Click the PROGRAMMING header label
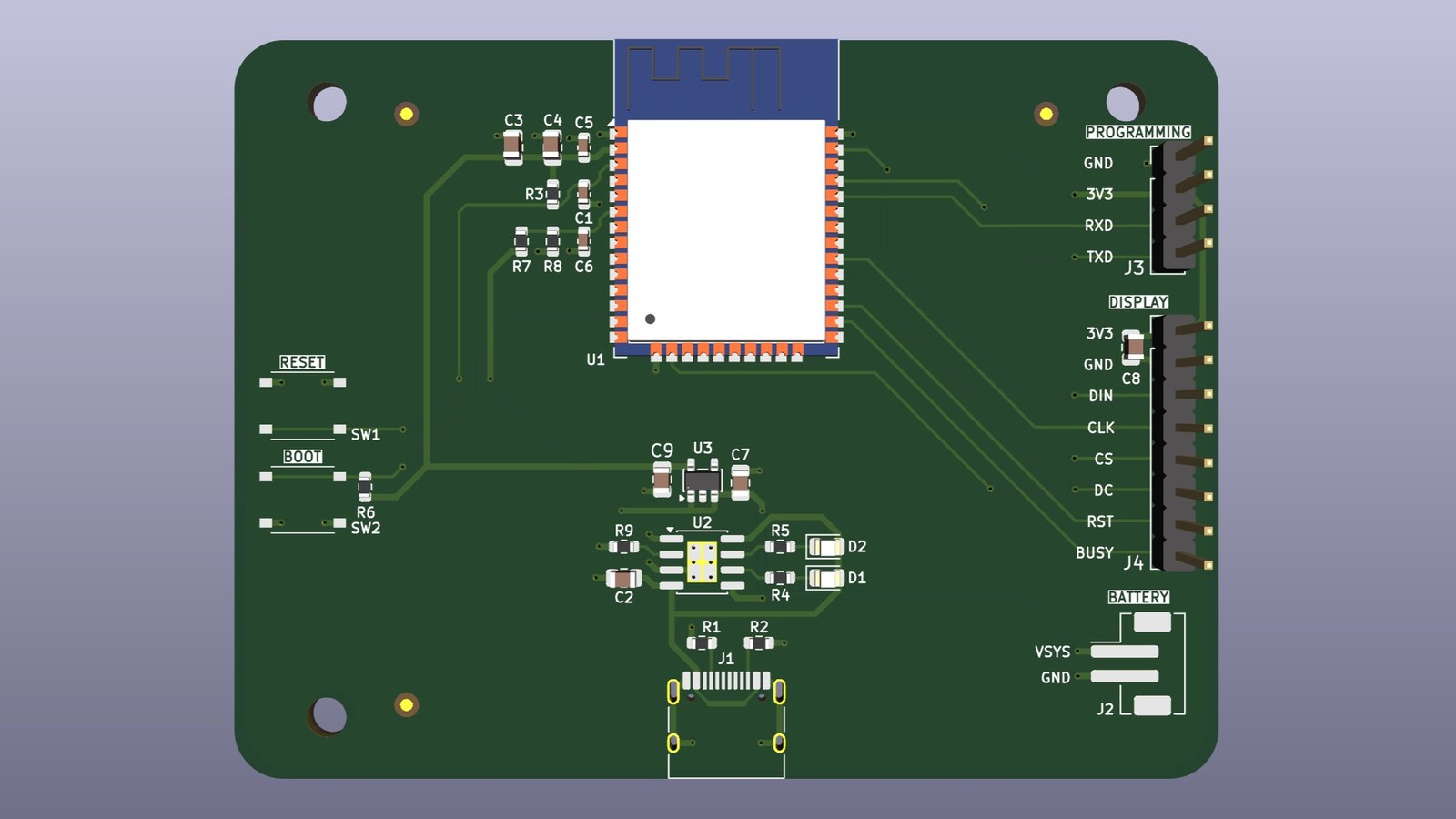The height and width of the screenshot is (819, 1456). [1137, 132]
